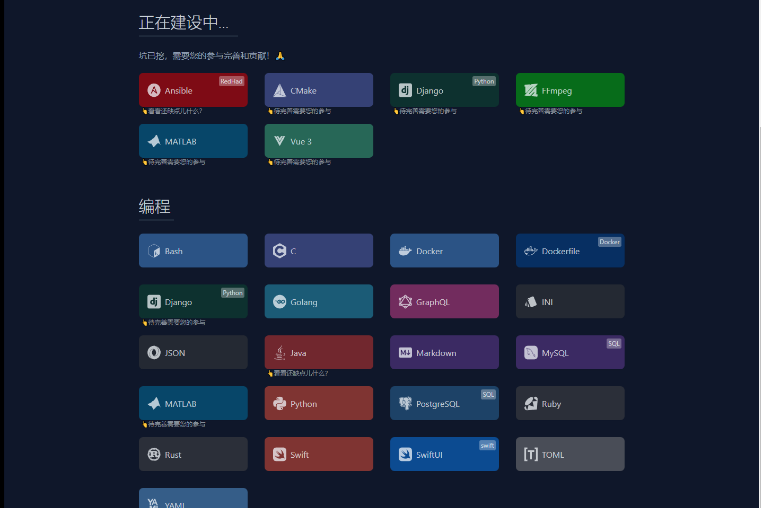Image resolution: width=761 pixels, height=508 pixels.
Task: Click the caption text below FFmpeg card
Action: click(x=551, y=111)
